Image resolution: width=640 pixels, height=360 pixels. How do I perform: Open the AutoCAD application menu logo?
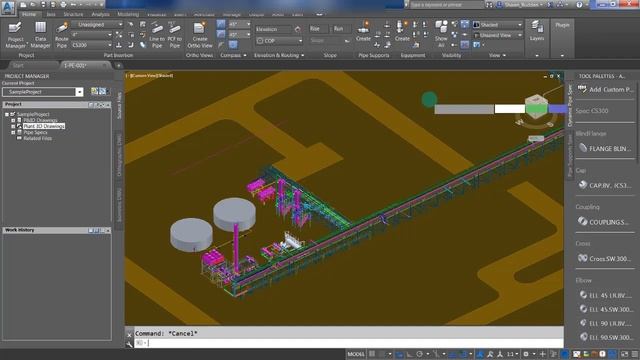8,7
